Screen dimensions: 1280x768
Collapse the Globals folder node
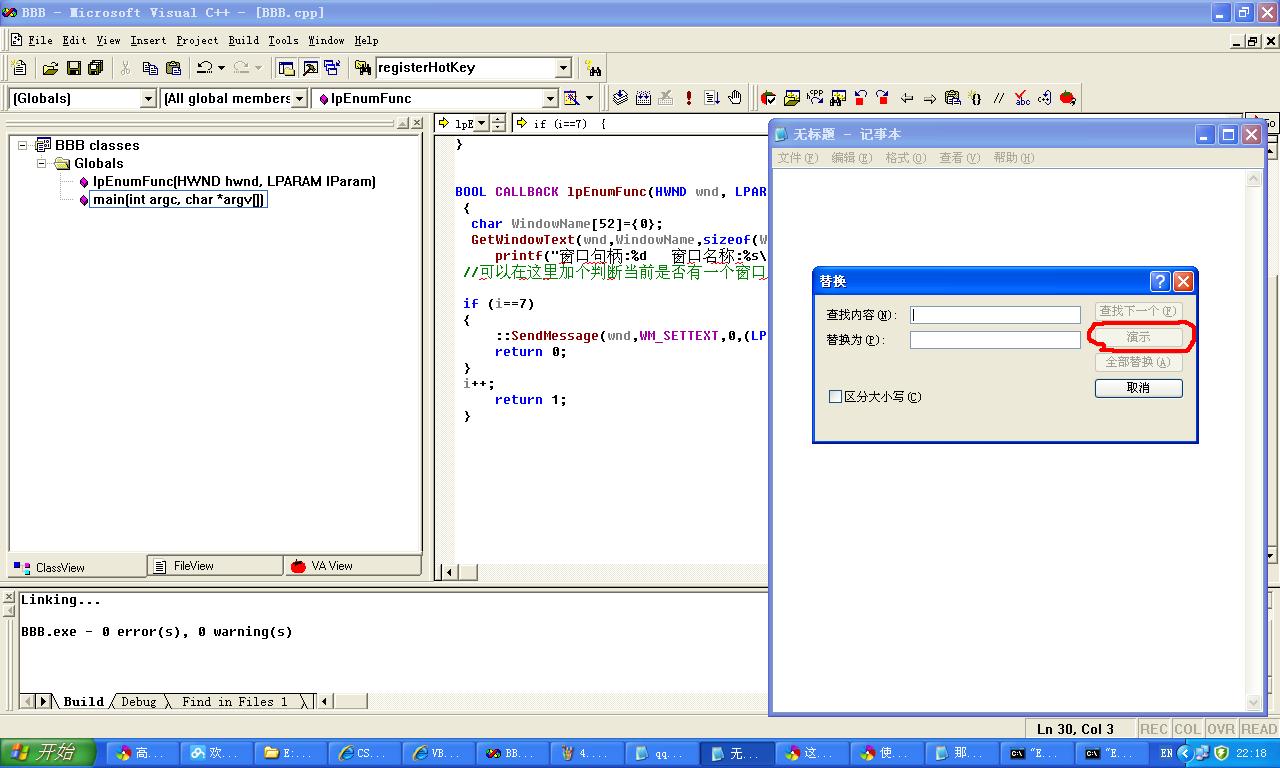(42, 163)
